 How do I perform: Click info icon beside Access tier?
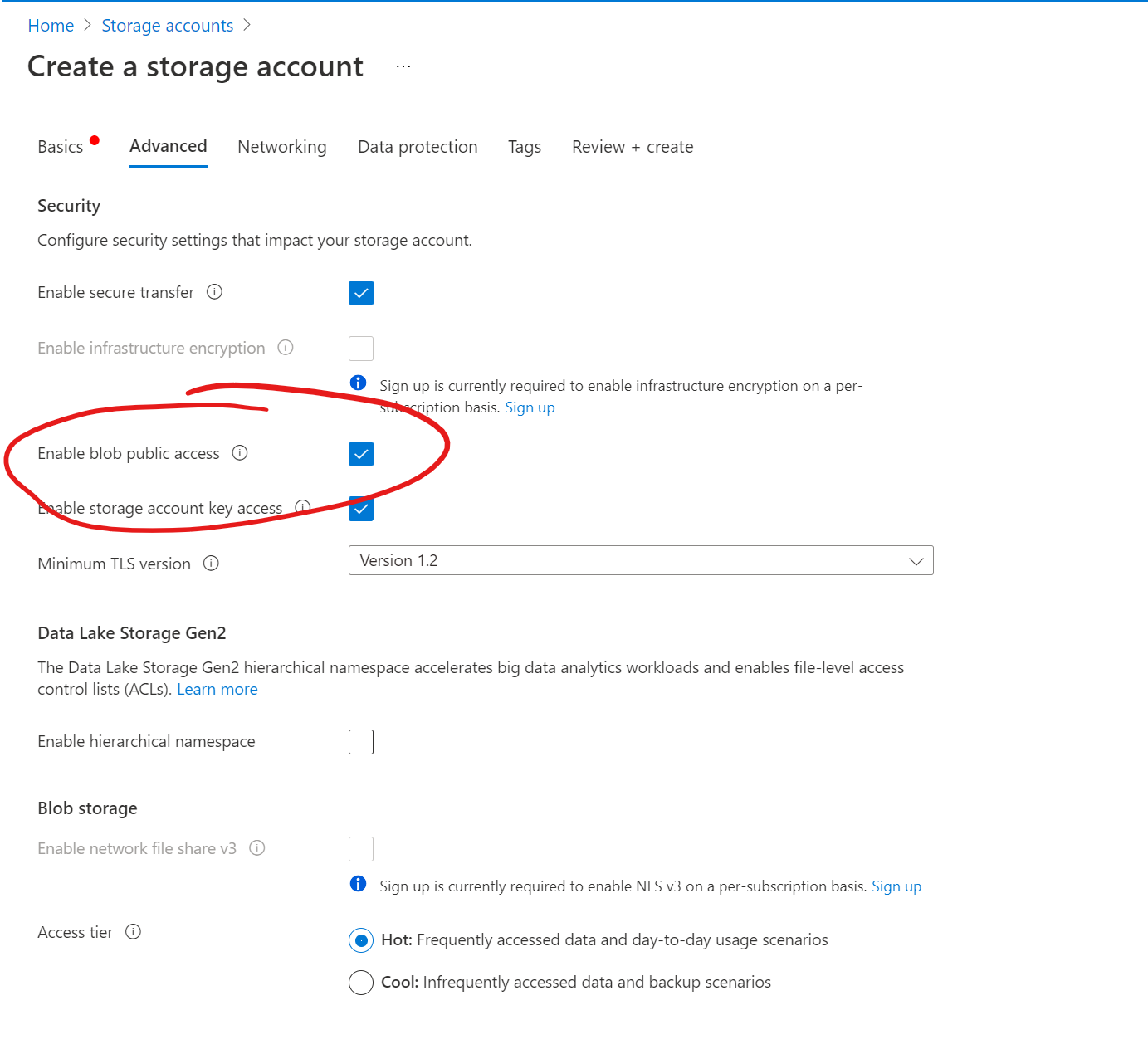point(134,932)
